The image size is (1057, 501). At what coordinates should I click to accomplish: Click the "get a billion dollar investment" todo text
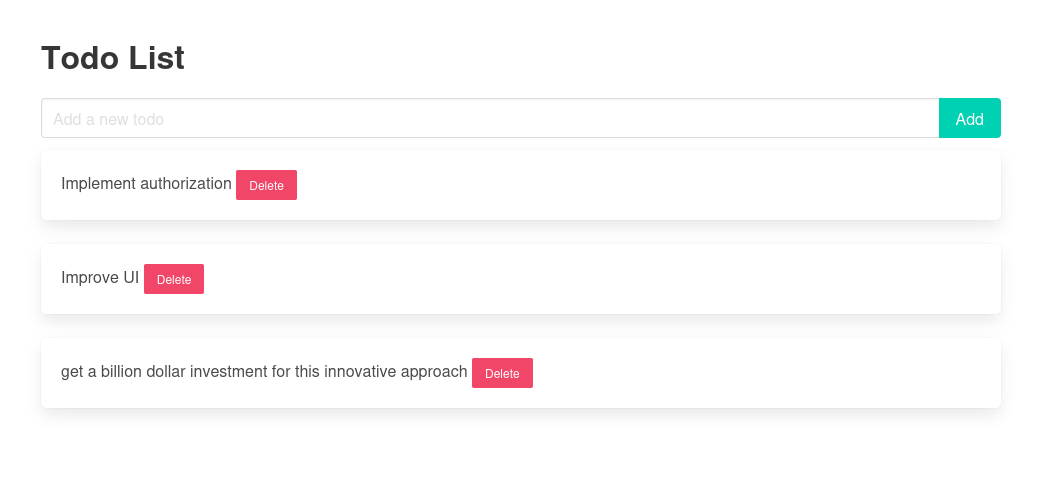(x=264, y=372)
